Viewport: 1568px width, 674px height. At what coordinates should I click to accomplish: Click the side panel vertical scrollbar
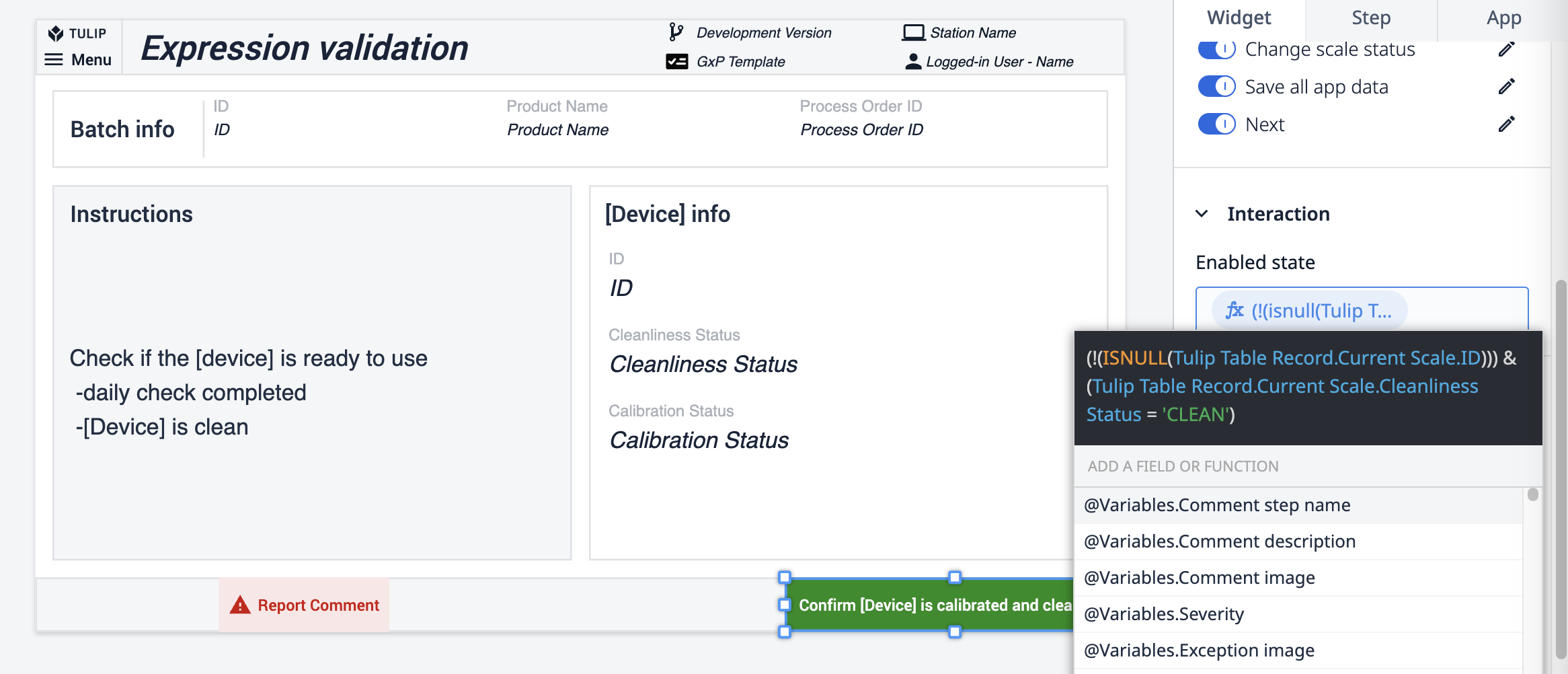tap(1561, 471)
